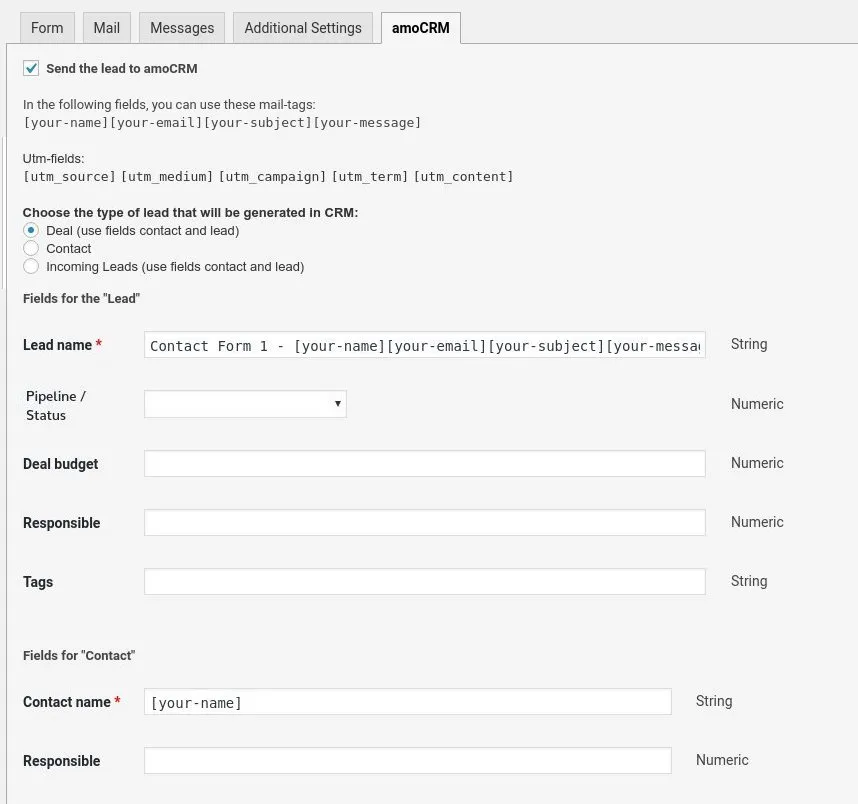The height and width of the screenshot is (804, 858).
Task: Click the Contact name input field
Action: point(407,702)
